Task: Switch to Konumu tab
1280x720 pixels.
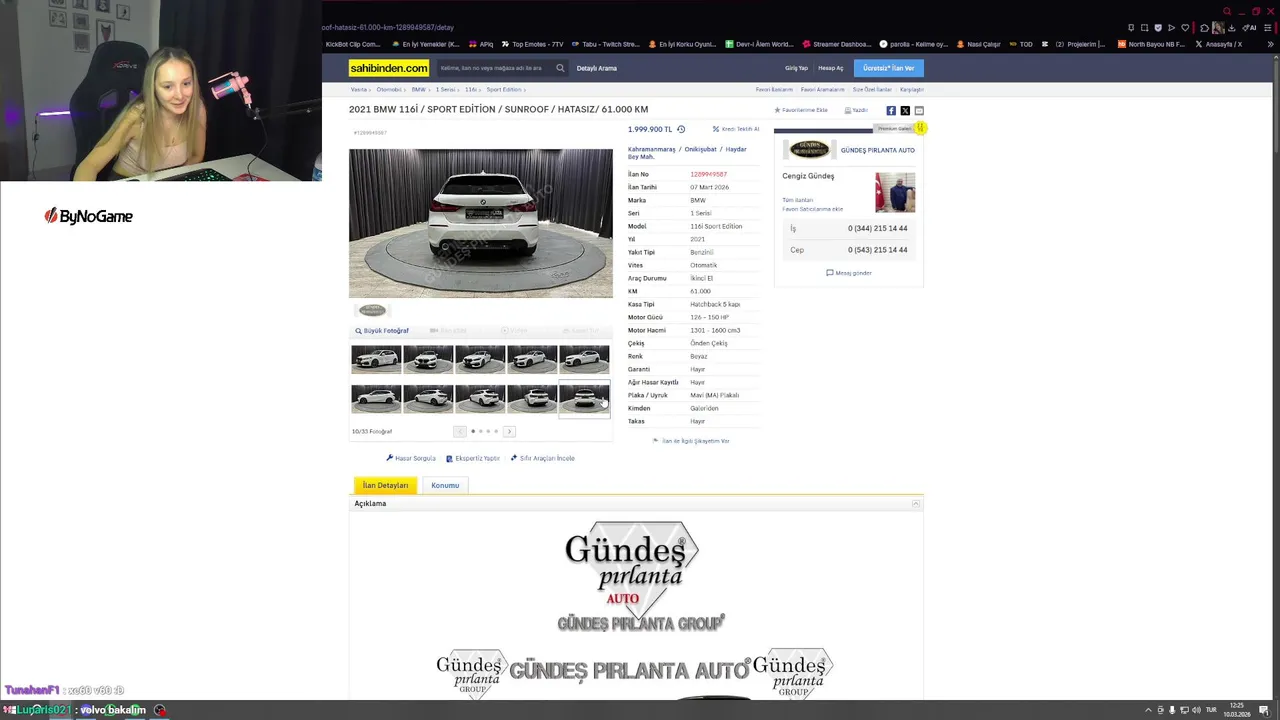Action: [445, 485]
